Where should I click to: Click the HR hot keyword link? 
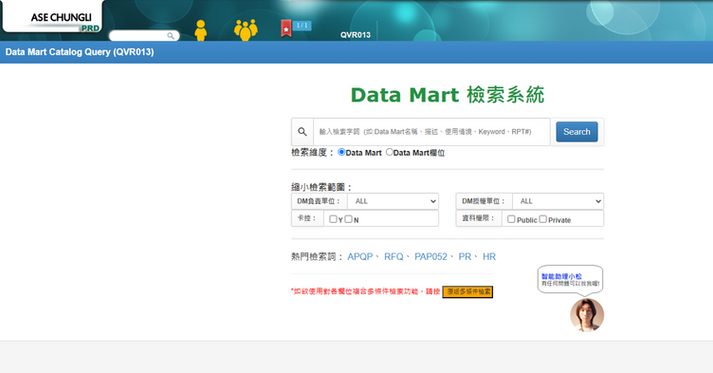click(x=489, y=257)
